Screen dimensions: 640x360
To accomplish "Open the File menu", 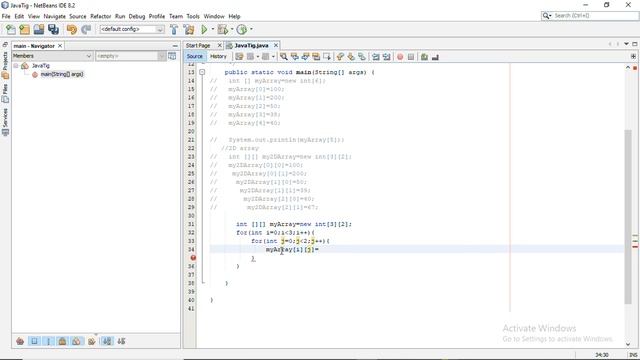I will click(x=6, y=16).
